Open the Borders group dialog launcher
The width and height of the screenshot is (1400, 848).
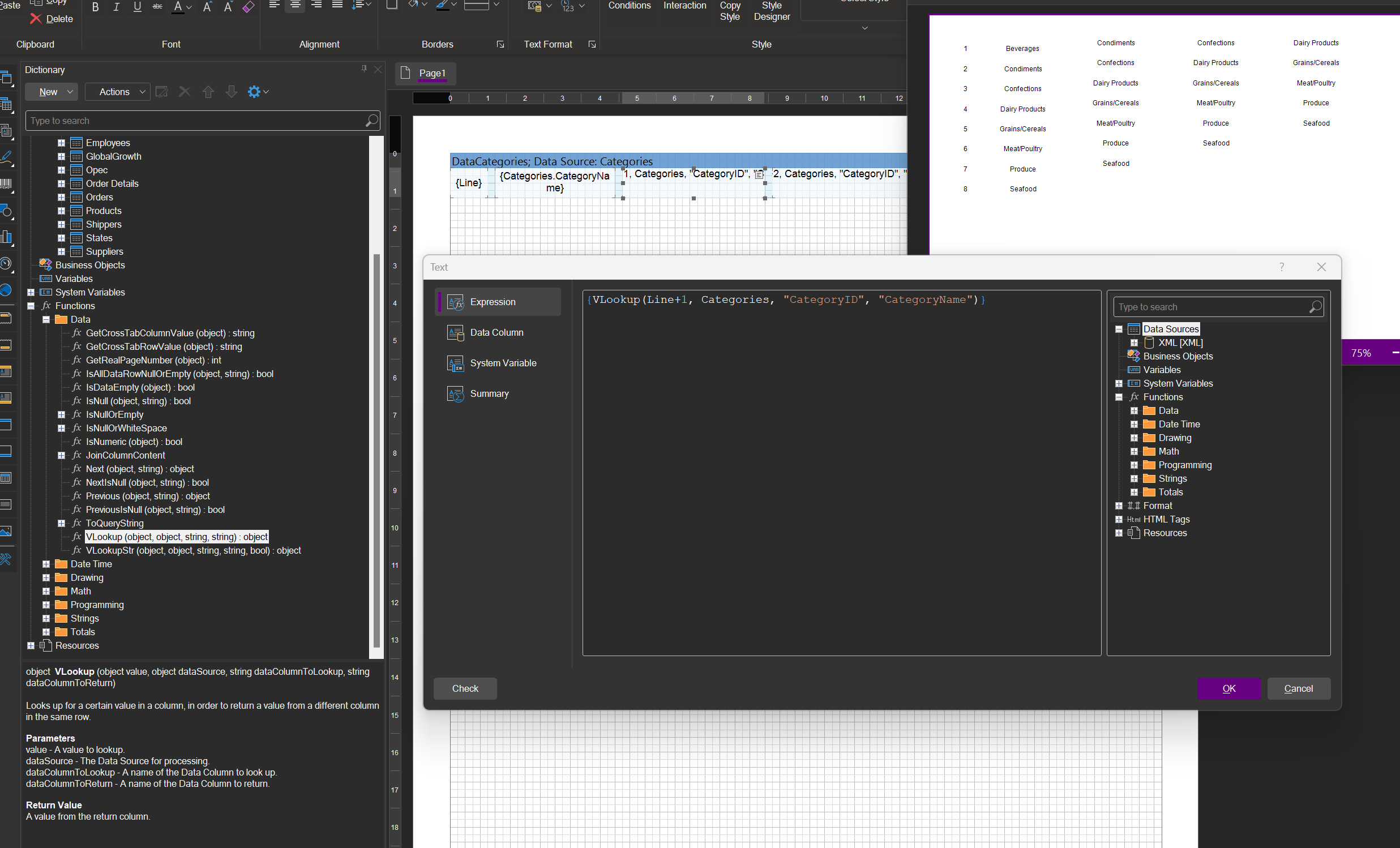[500, 44]
